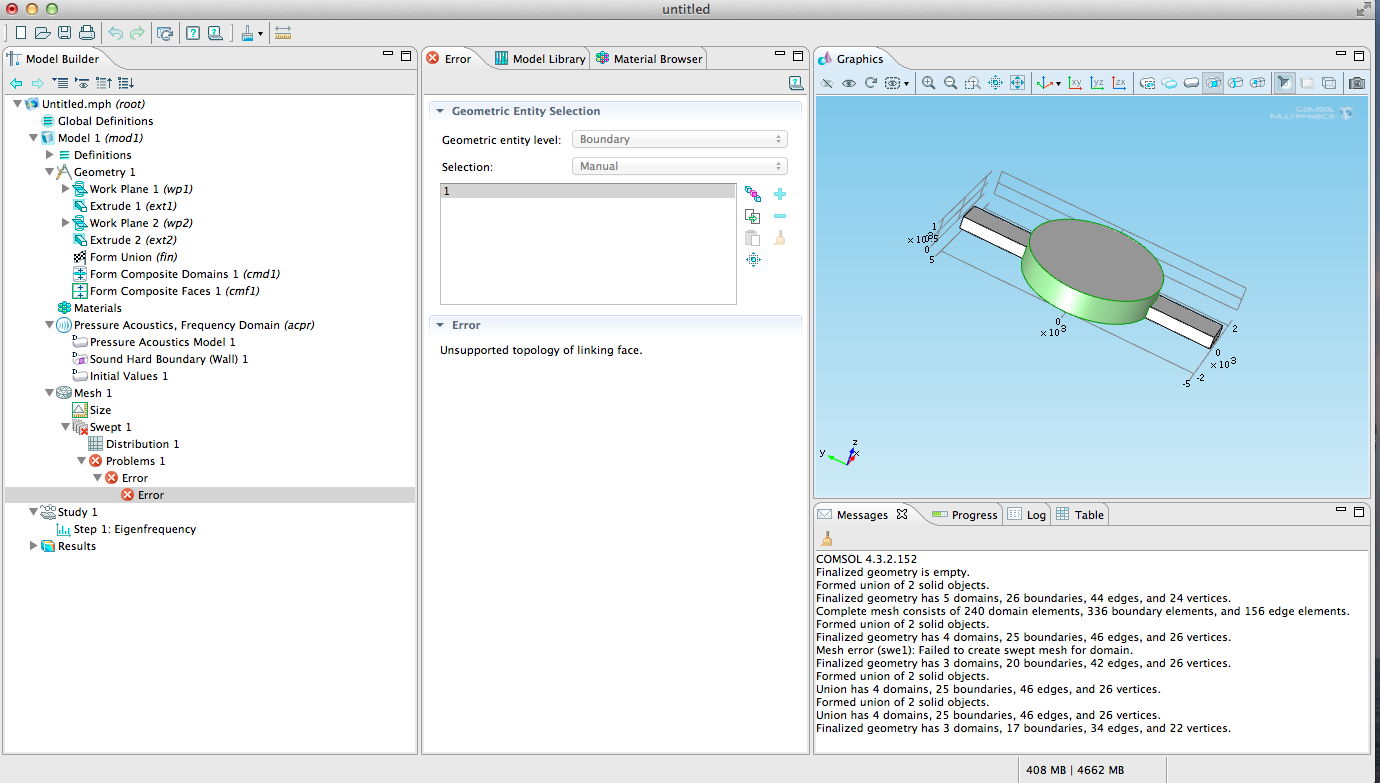Click Zoom Selected icon below the paste icon

[753, 260]
